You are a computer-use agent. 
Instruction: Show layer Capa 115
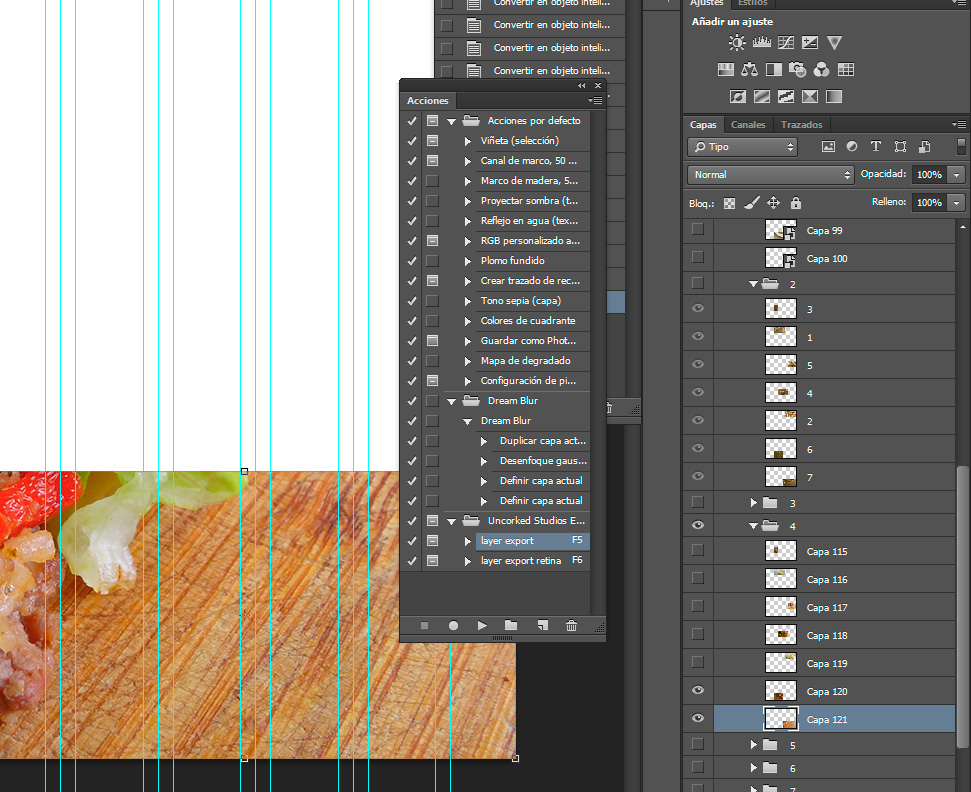coord(698,550)
